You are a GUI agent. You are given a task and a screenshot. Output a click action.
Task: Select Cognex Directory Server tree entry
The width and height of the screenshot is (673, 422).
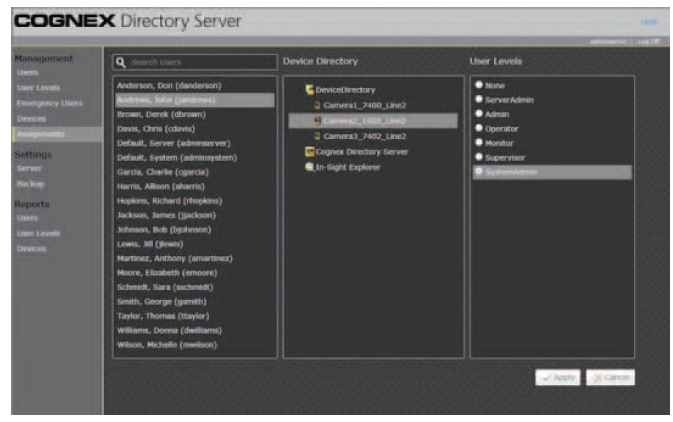click(362, 152)
